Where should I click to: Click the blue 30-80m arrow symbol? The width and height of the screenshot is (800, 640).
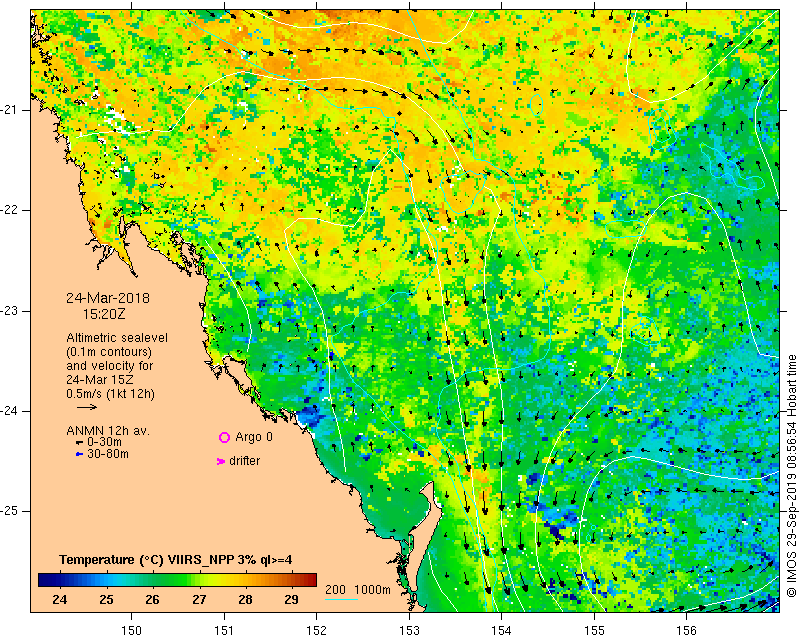click(x=79, y=454)
